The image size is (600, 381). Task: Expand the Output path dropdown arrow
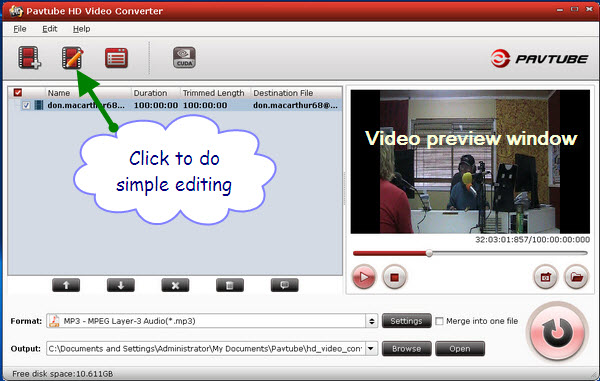[x=371, y=348]
